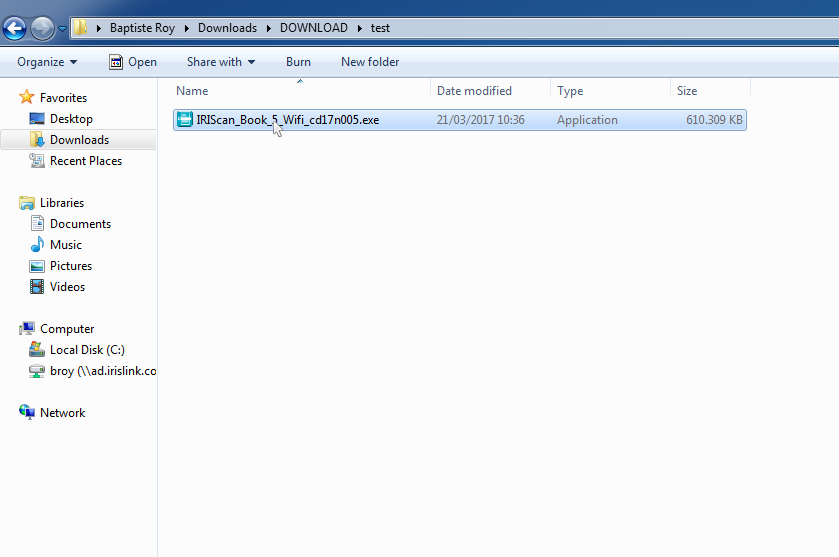Open Local Disk (C:)
Viewport: 839px width, 557px height.
click(x=87, y=350)
